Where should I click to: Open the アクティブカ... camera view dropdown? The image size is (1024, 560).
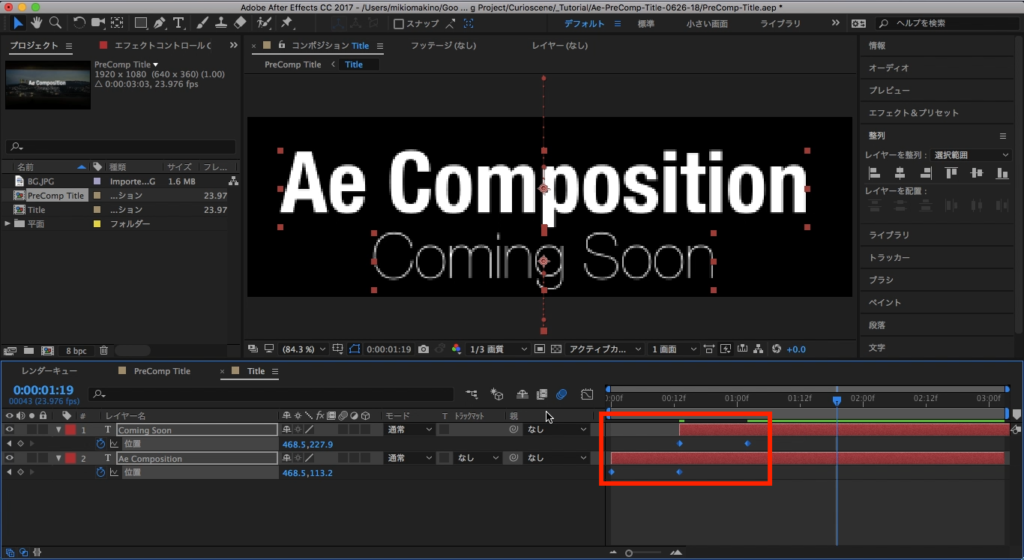point(605,349)
